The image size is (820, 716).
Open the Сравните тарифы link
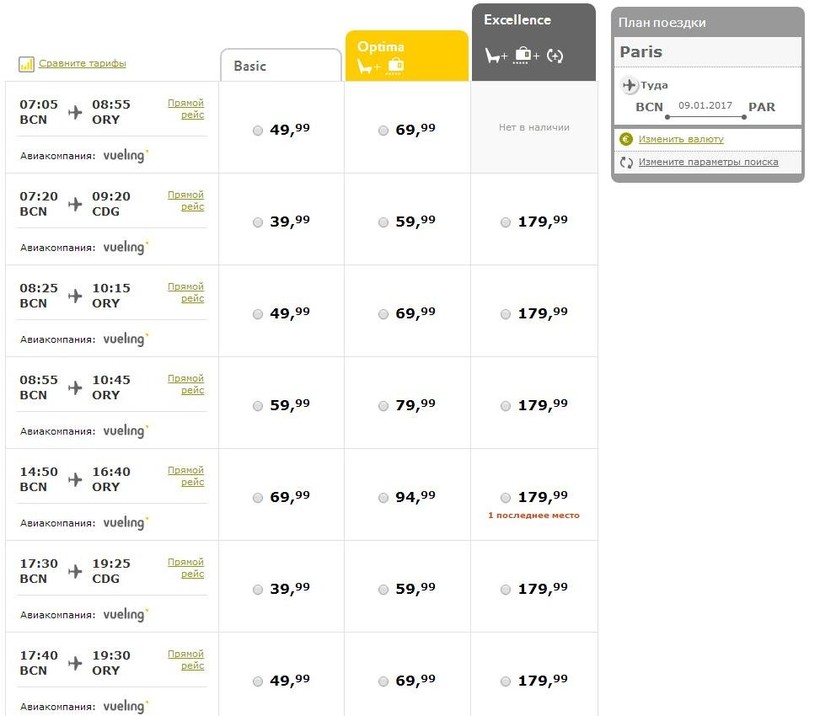click(82, 64)
